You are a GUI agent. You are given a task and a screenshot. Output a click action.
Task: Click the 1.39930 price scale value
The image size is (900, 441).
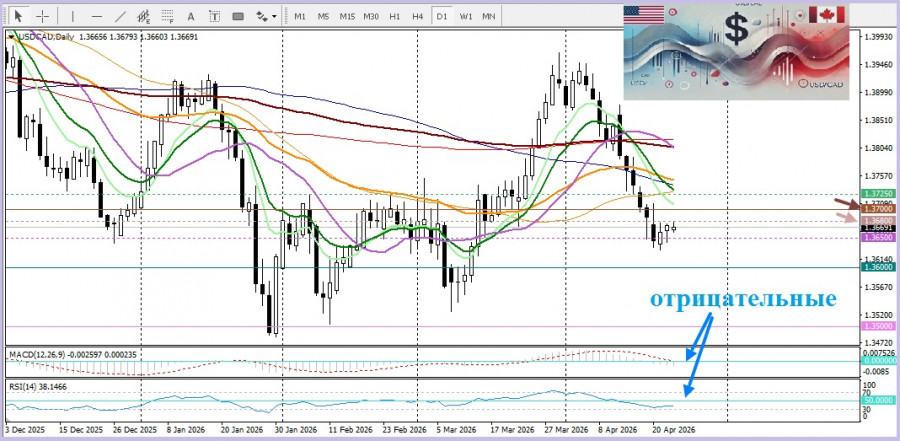[x=878, y=37]
